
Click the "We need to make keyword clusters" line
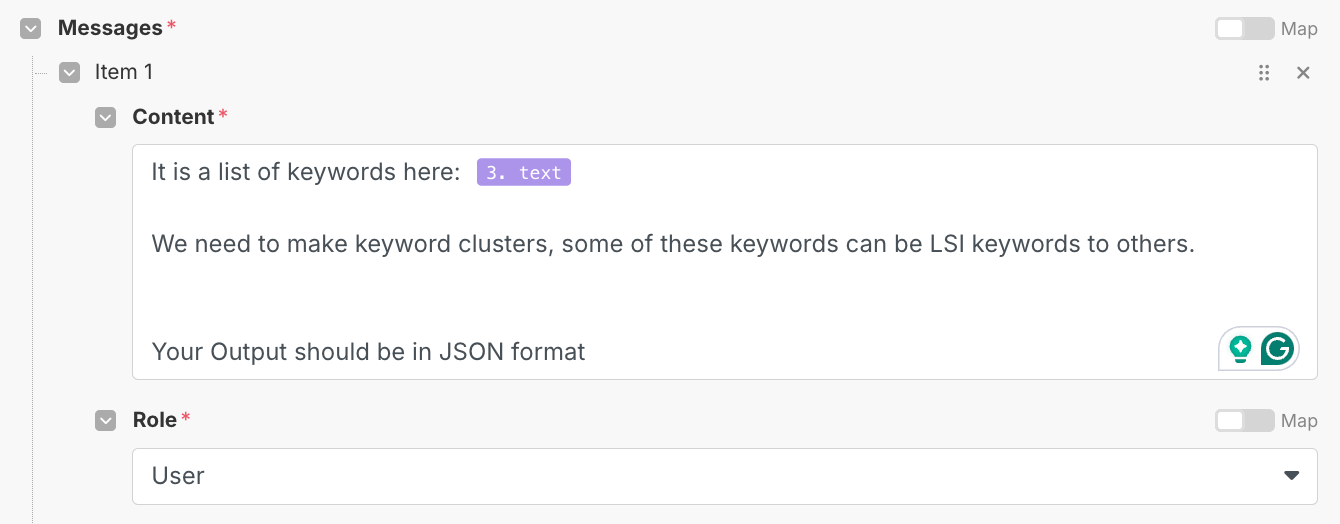click(672, 244)
